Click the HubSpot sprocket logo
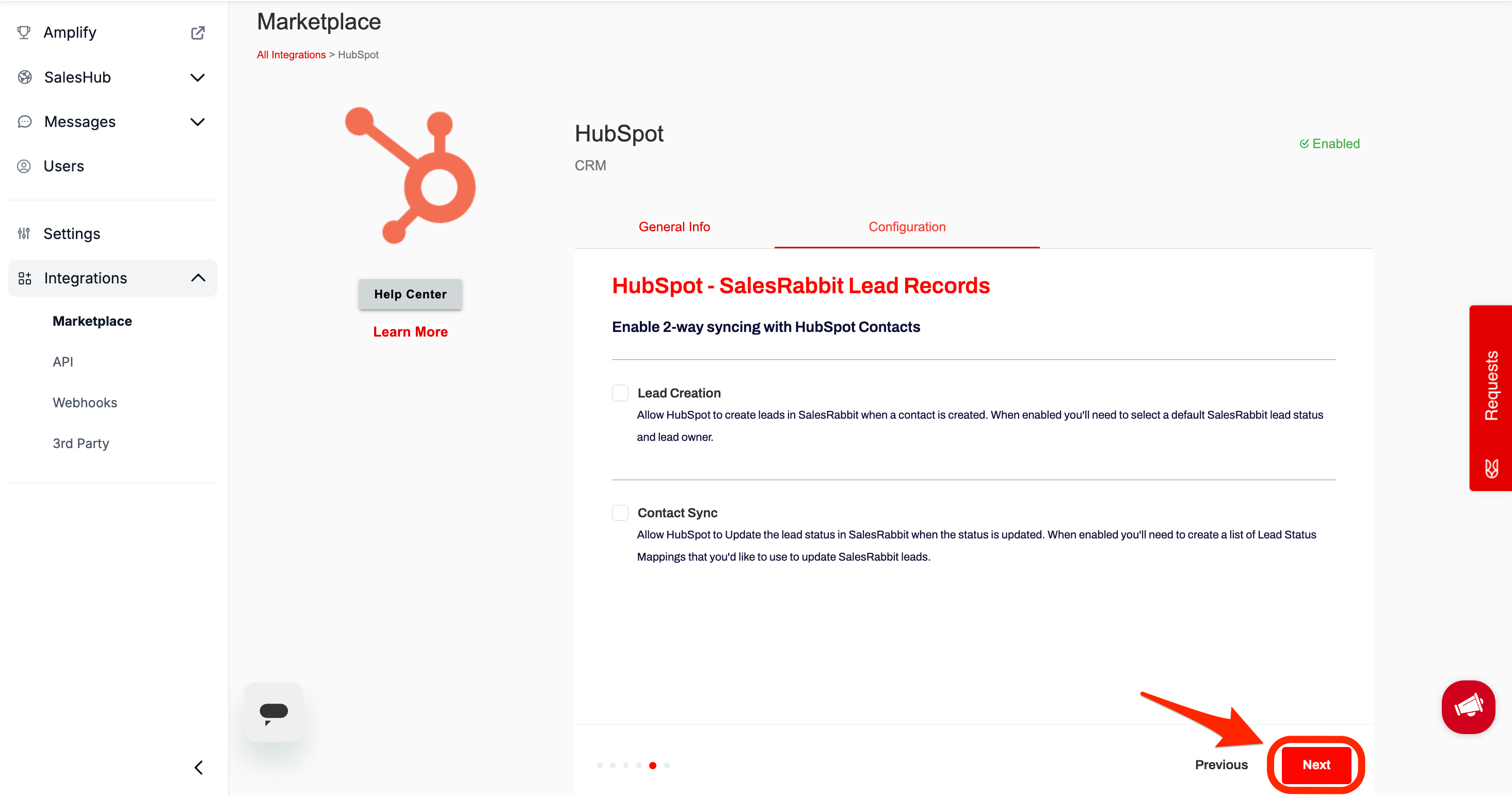This screenshot has width=1512, height=795. tap(410, 175)
